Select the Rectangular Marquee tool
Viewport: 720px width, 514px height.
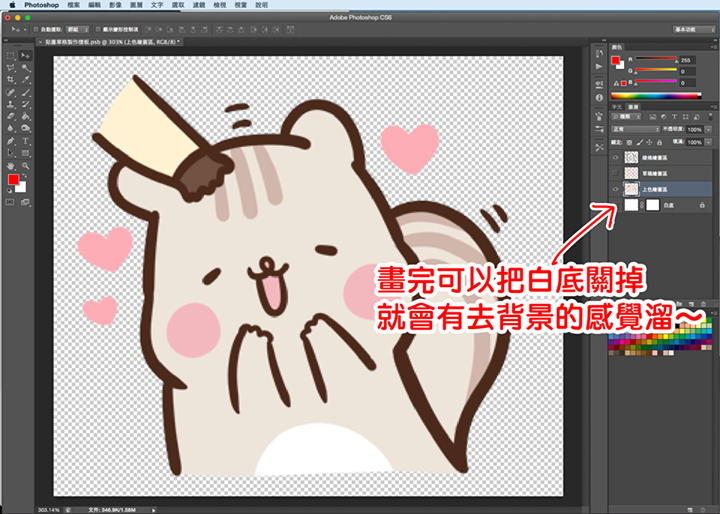pyautogui.click(x=11, y=56)
